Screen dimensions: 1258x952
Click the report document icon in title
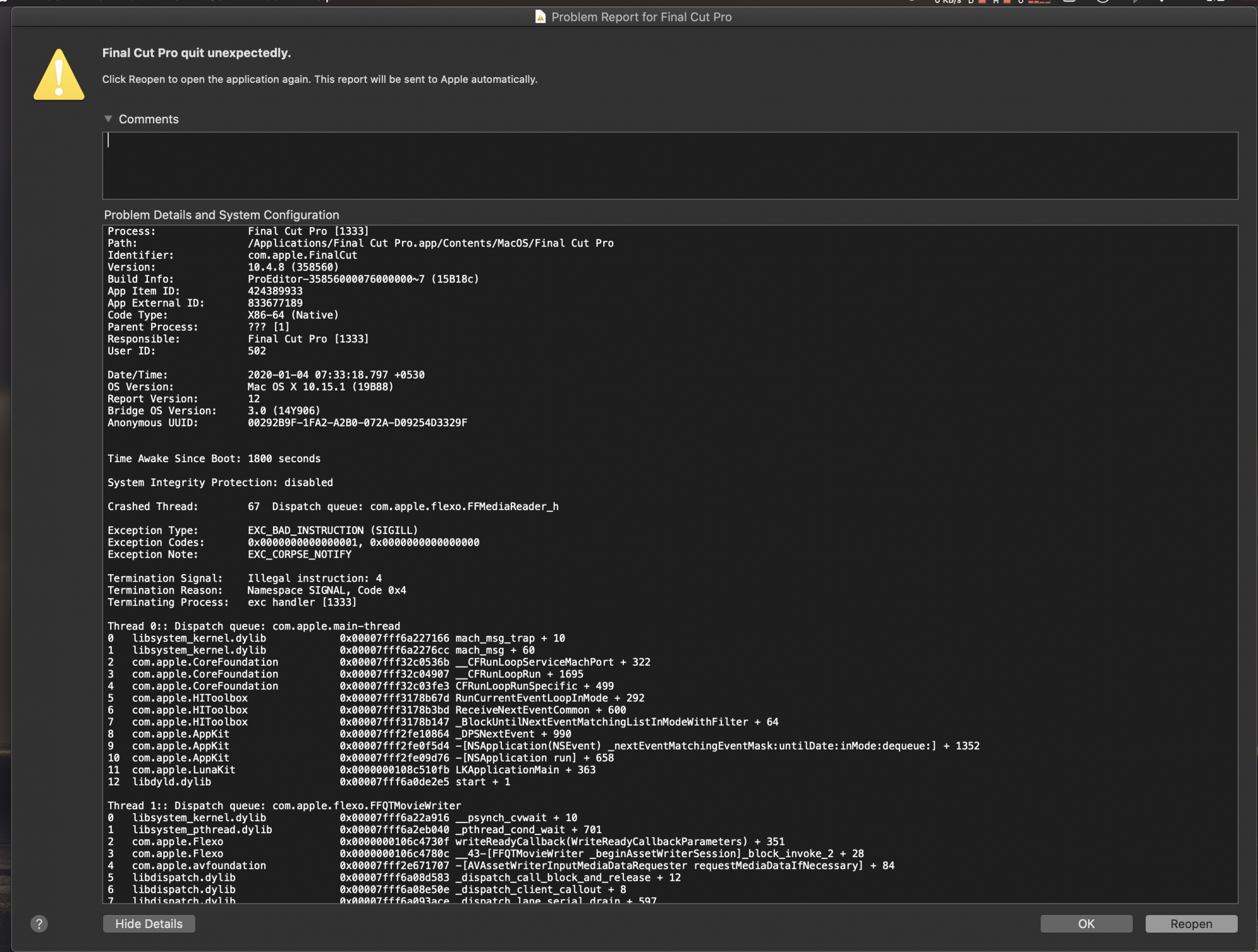pos(540,17)
